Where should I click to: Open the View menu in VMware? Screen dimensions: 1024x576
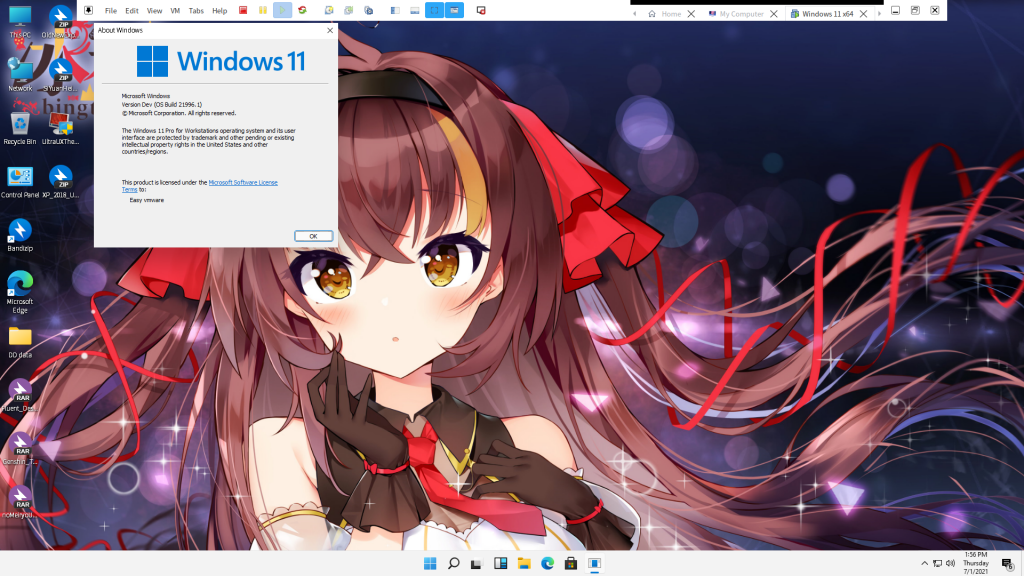pyautogui.click(x=154, y=10)
